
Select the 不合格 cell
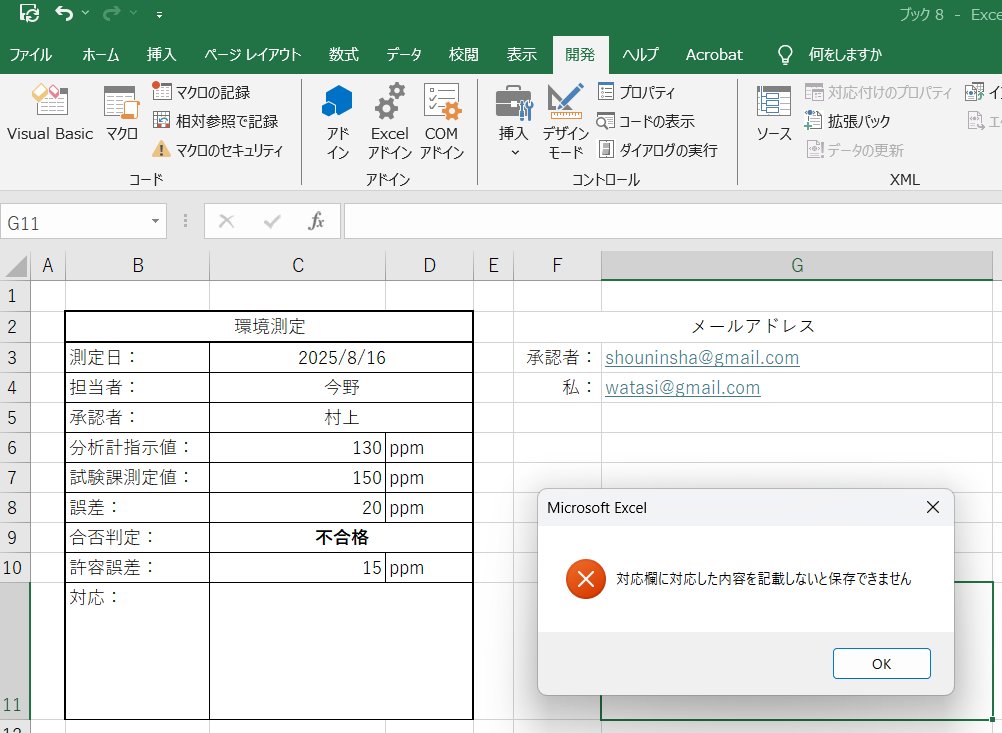(341, 537)
